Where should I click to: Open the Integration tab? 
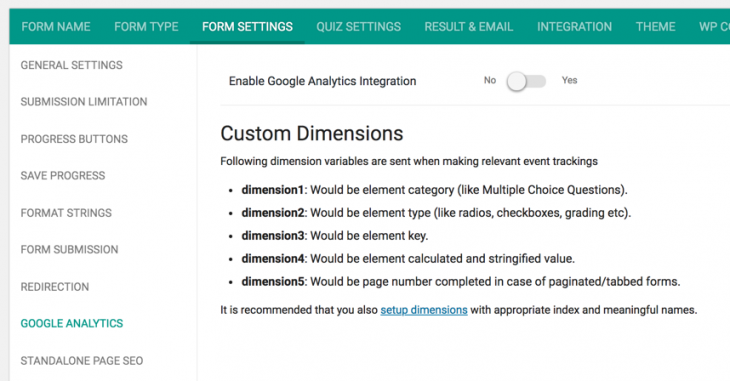[574, 27]
